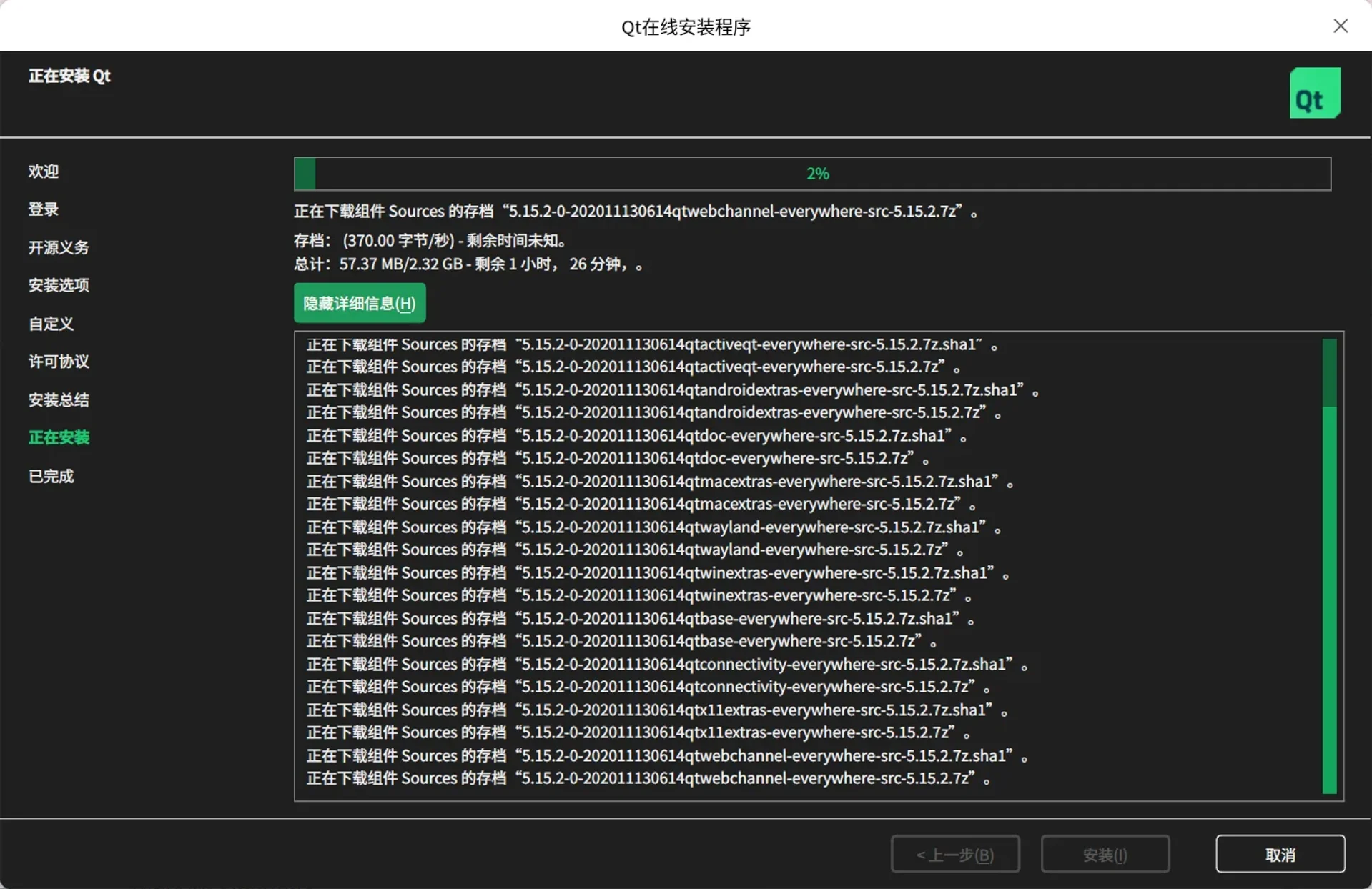1372x889 pixels.
Task: Click the 2% progress bar
Action: pos(816,173)
